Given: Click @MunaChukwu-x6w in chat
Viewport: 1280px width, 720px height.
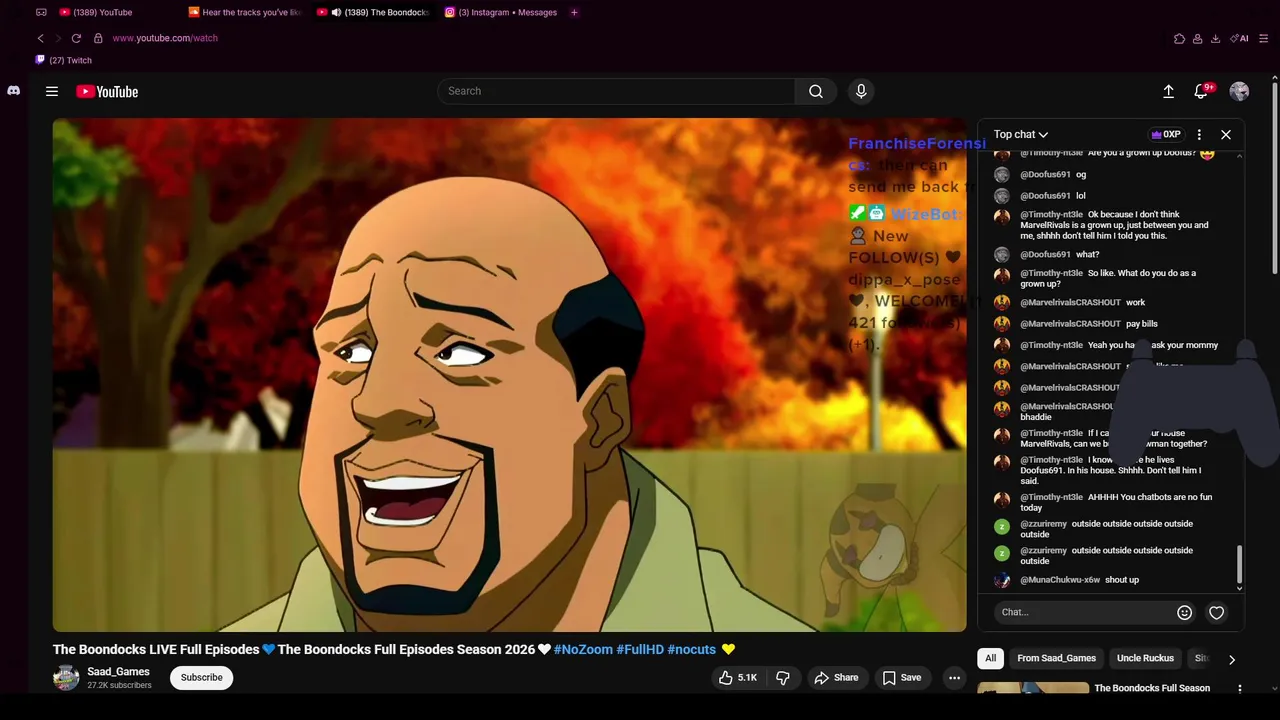Looking at the screenshot, I should coord(1060,580).
